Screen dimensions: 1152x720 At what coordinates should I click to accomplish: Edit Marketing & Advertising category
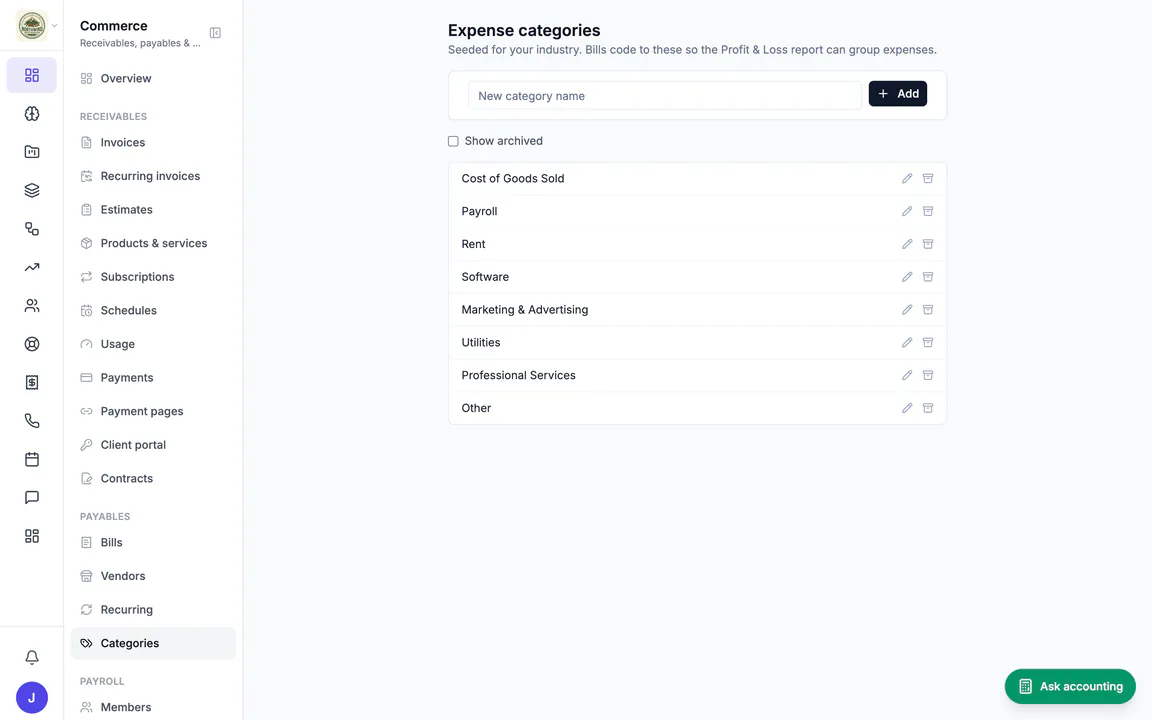[x=907, y=309]
